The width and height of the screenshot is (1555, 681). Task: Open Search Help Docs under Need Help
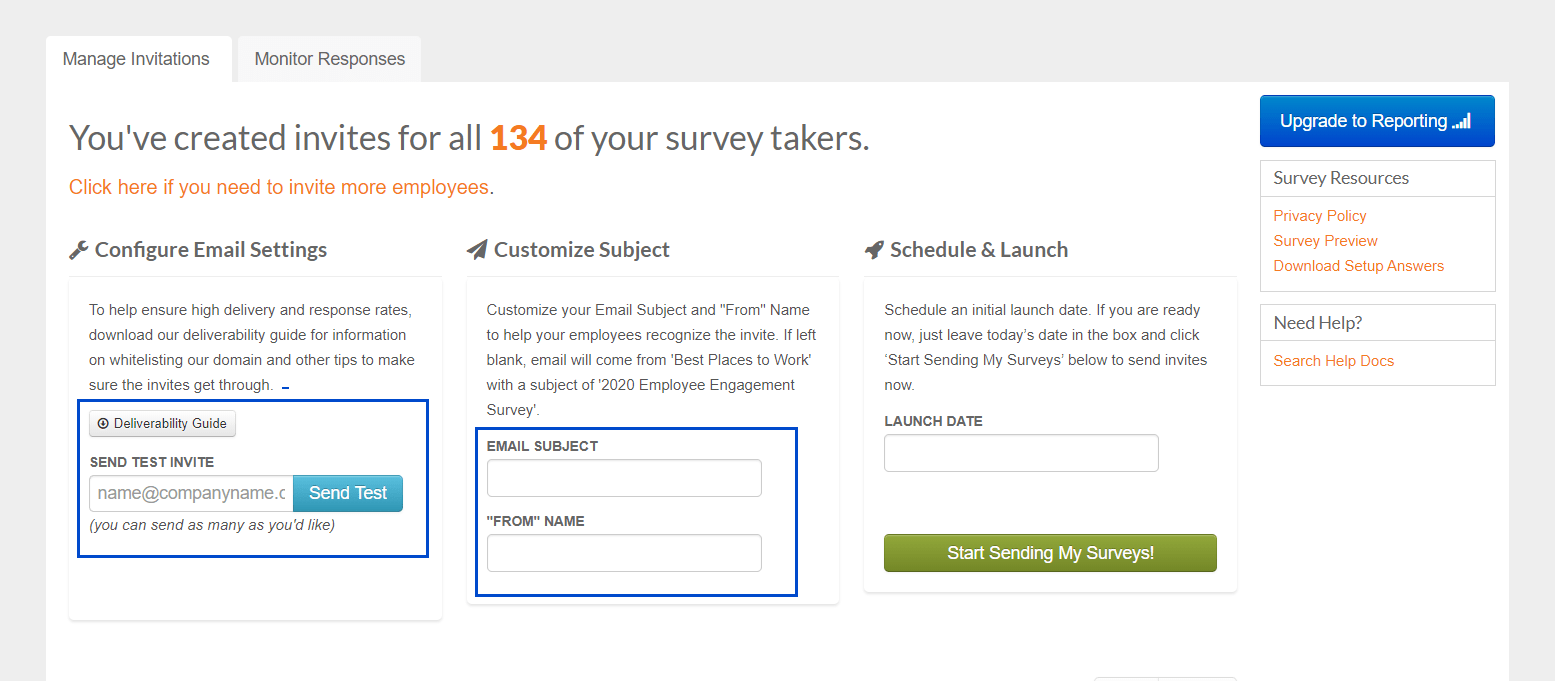coord(1333,360)
